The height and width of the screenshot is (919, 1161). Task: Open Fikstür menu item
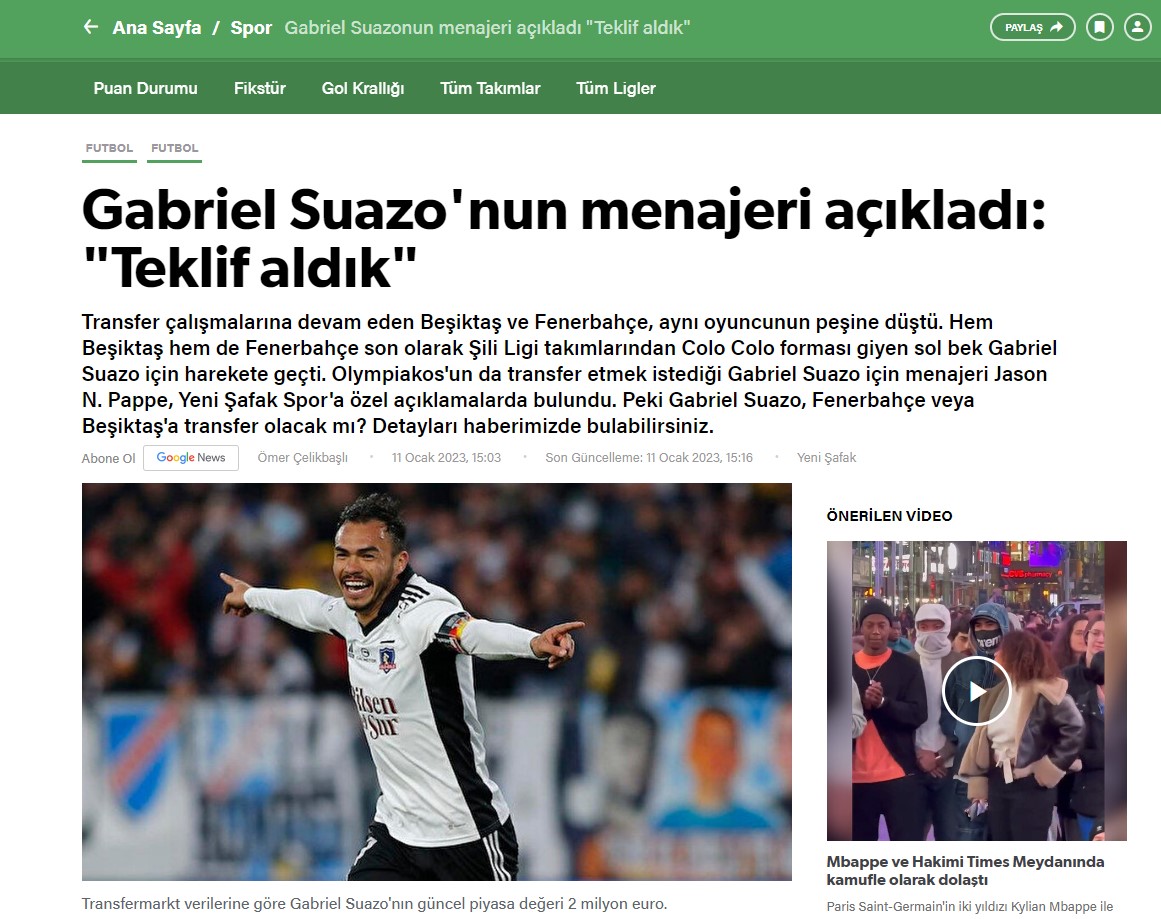[260, 88]
